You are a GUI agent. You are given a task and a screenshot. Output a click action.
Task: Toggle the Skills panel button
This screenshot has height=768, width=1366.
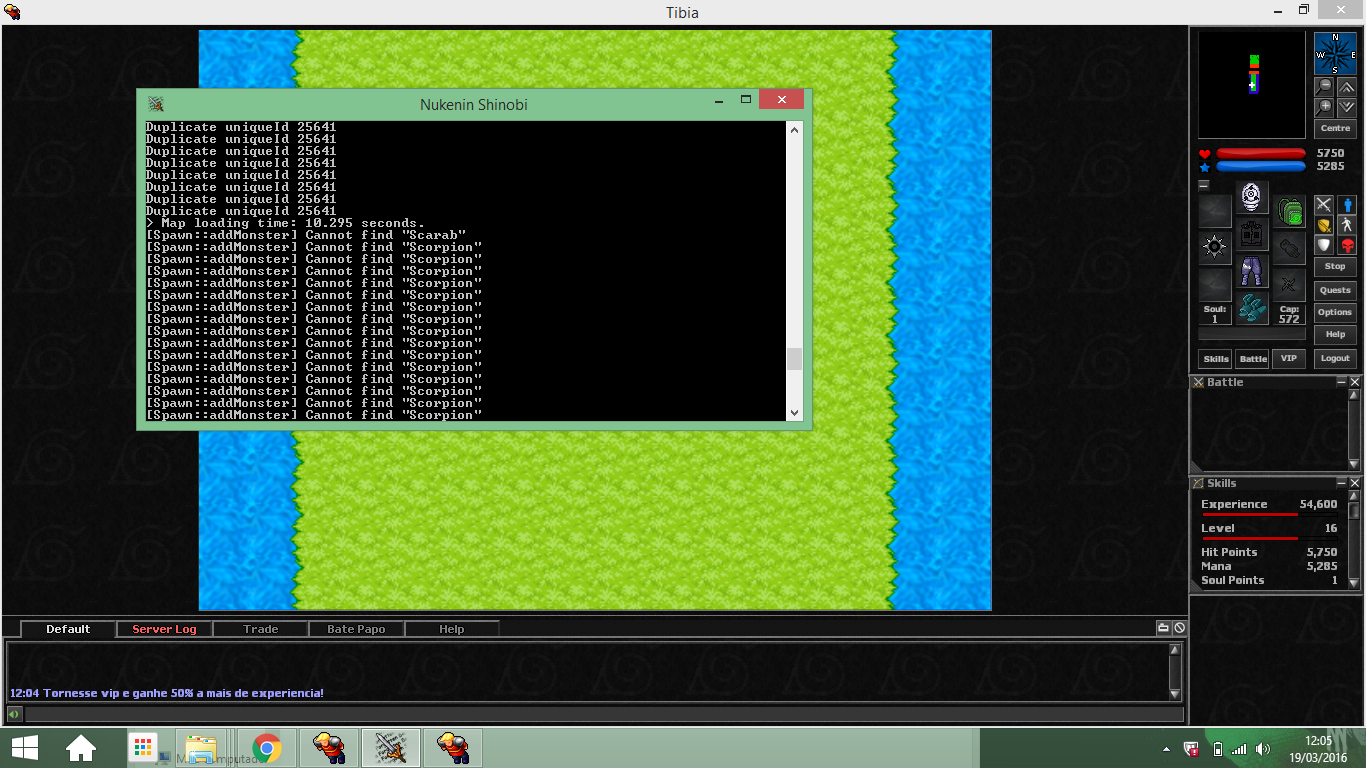pyautogui.click(x=1215, y=358)
